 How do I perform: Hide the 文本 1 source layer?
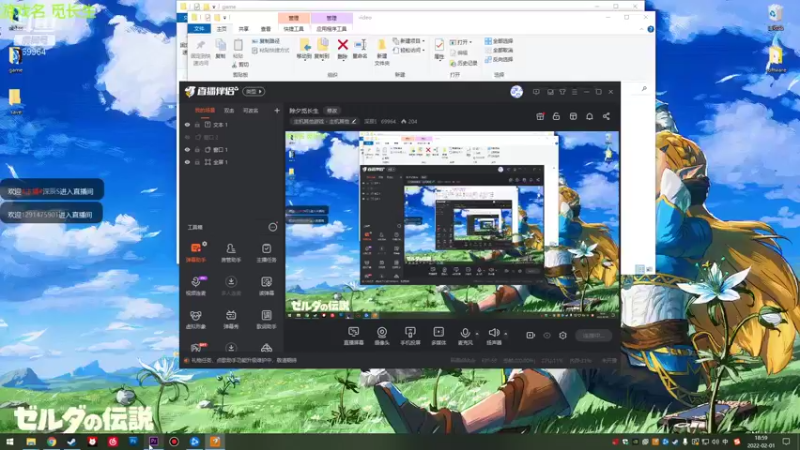click(x=187, y=124)
